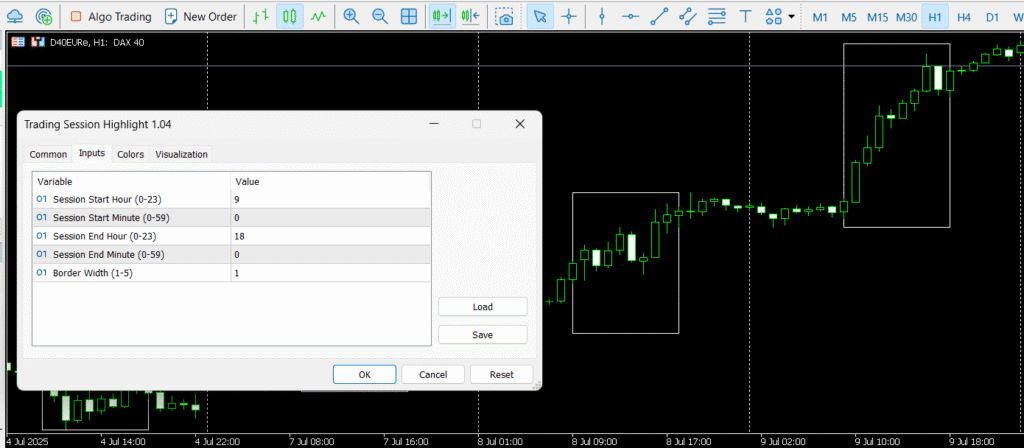Select candlestick chart type icon
Screen dimensions: 1024x448
289,17
